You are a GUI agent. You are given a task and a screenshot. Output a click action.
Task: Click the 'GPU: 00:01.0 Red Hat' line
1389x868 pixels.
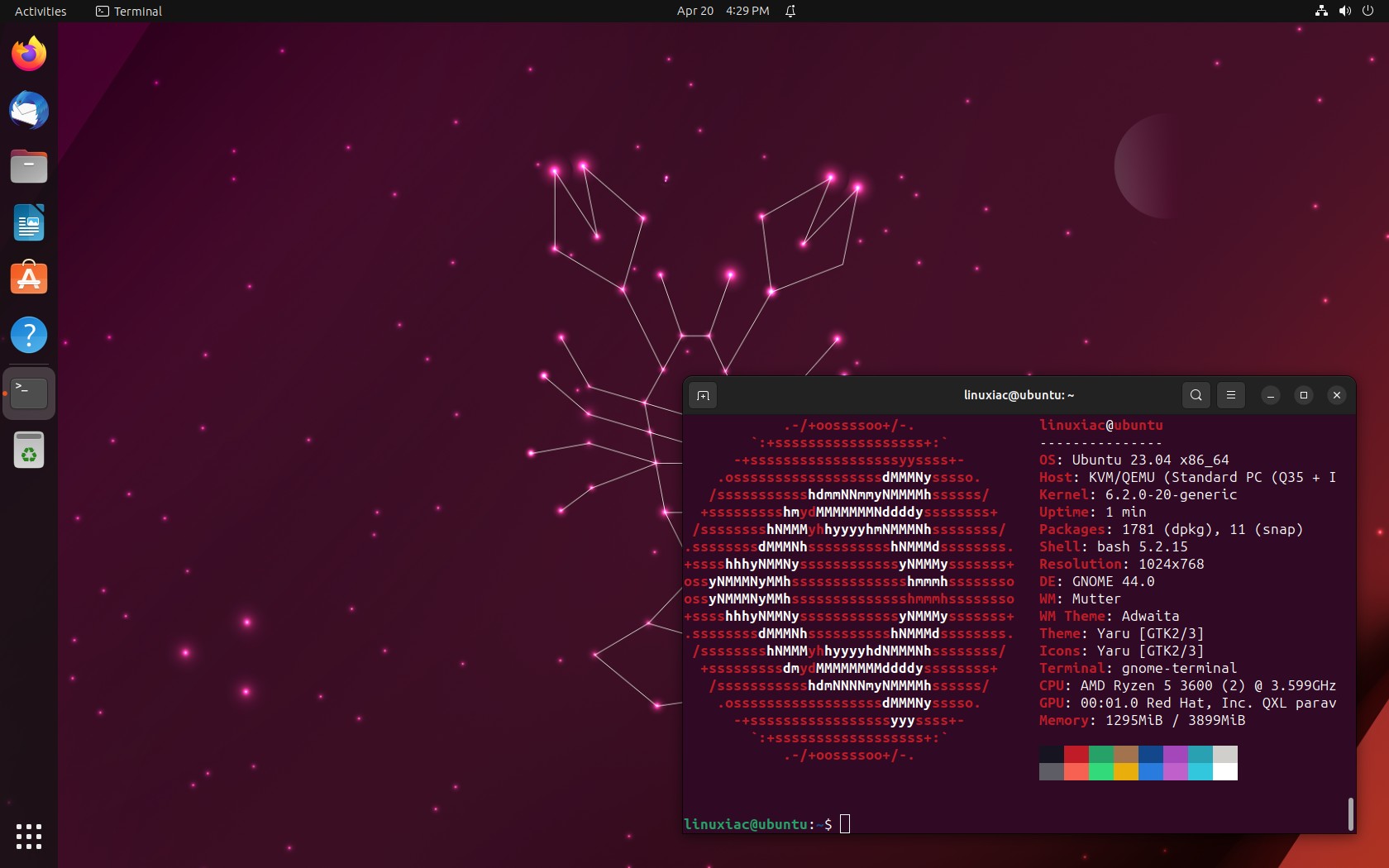[x=1187, y=703]
